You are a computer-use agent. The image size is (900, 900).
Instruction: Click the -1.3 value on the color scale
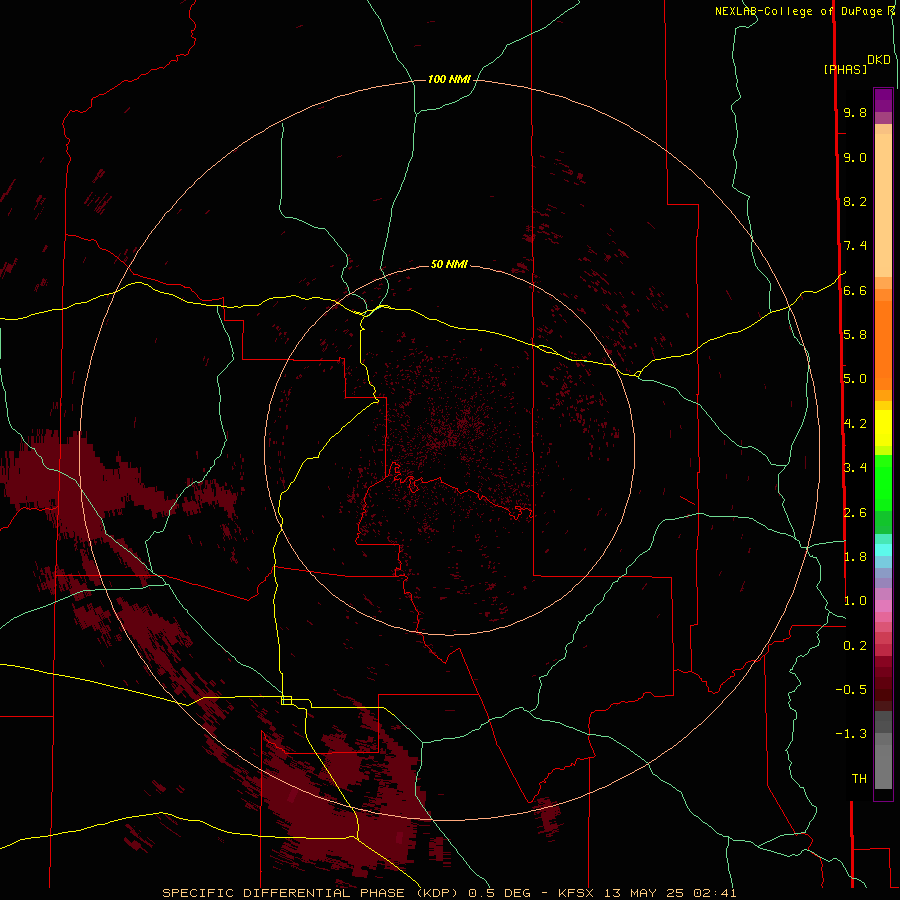(851, 734)
